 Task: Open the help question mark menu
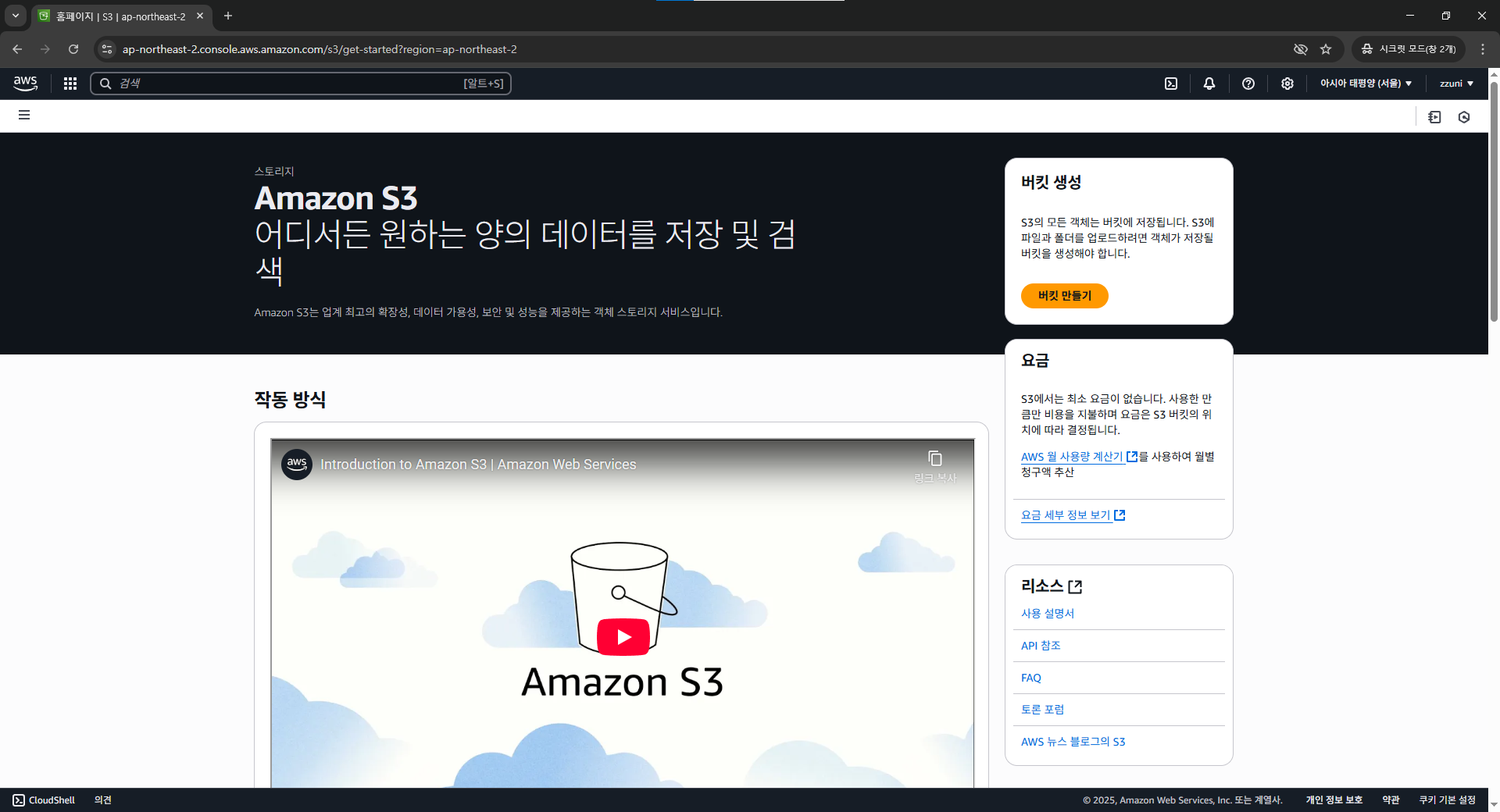point(1248,84)
